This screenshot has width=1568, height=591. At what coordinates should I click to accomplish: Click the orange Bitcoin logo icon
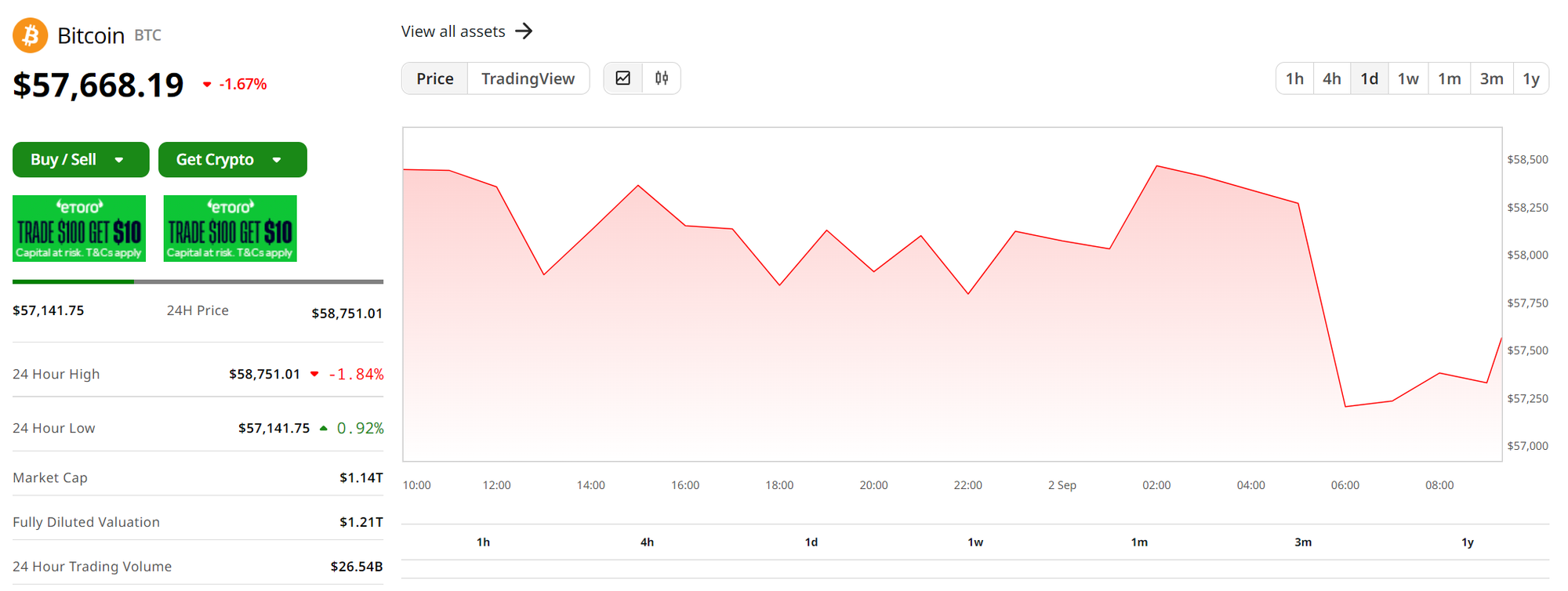click(31, 35)
